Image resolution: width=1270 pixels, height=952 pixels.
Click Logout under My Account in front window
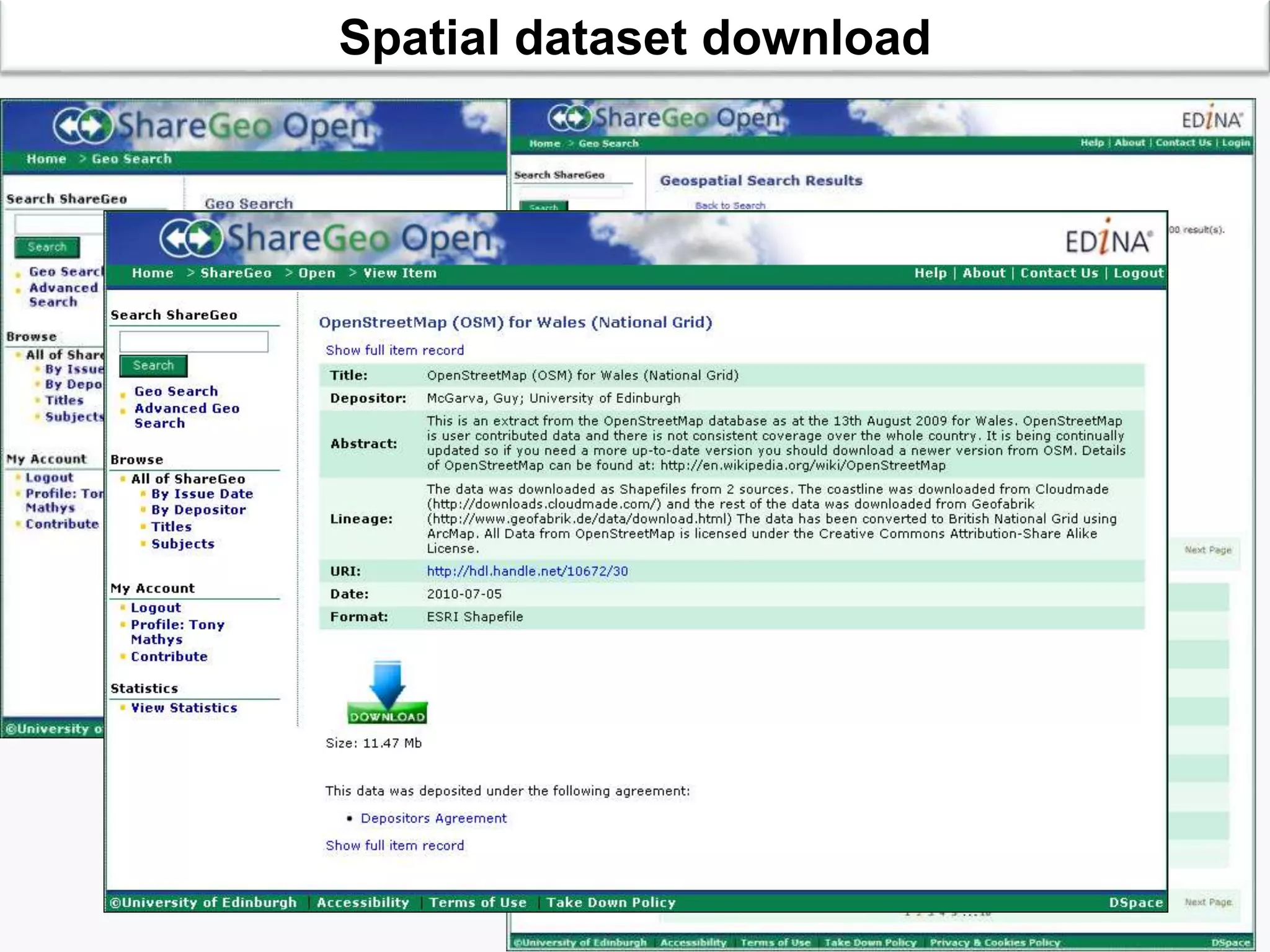click(156, 608)
